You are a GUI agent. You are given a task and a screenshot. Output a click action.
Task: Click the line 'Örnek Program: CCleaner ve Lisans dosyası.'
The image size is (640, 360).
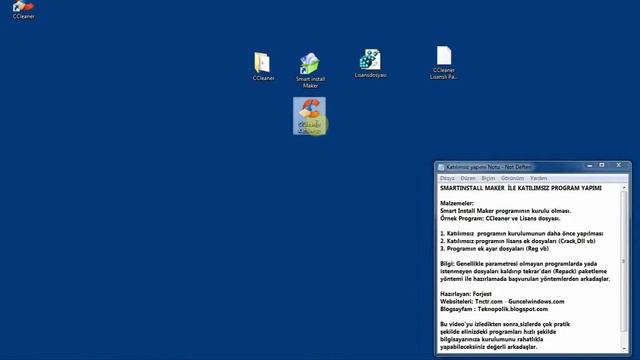[500, 218]
